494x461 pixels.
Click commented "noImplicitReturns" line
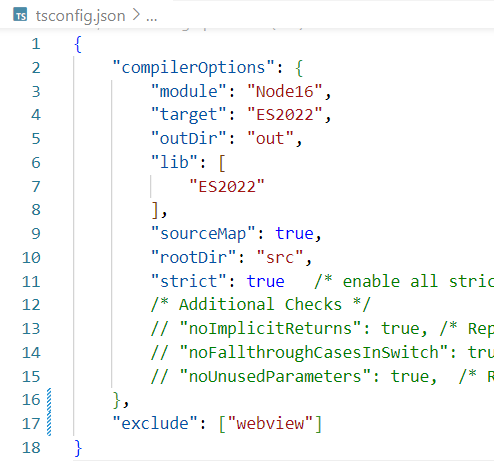pyautogui.click(x=322, y=329)
